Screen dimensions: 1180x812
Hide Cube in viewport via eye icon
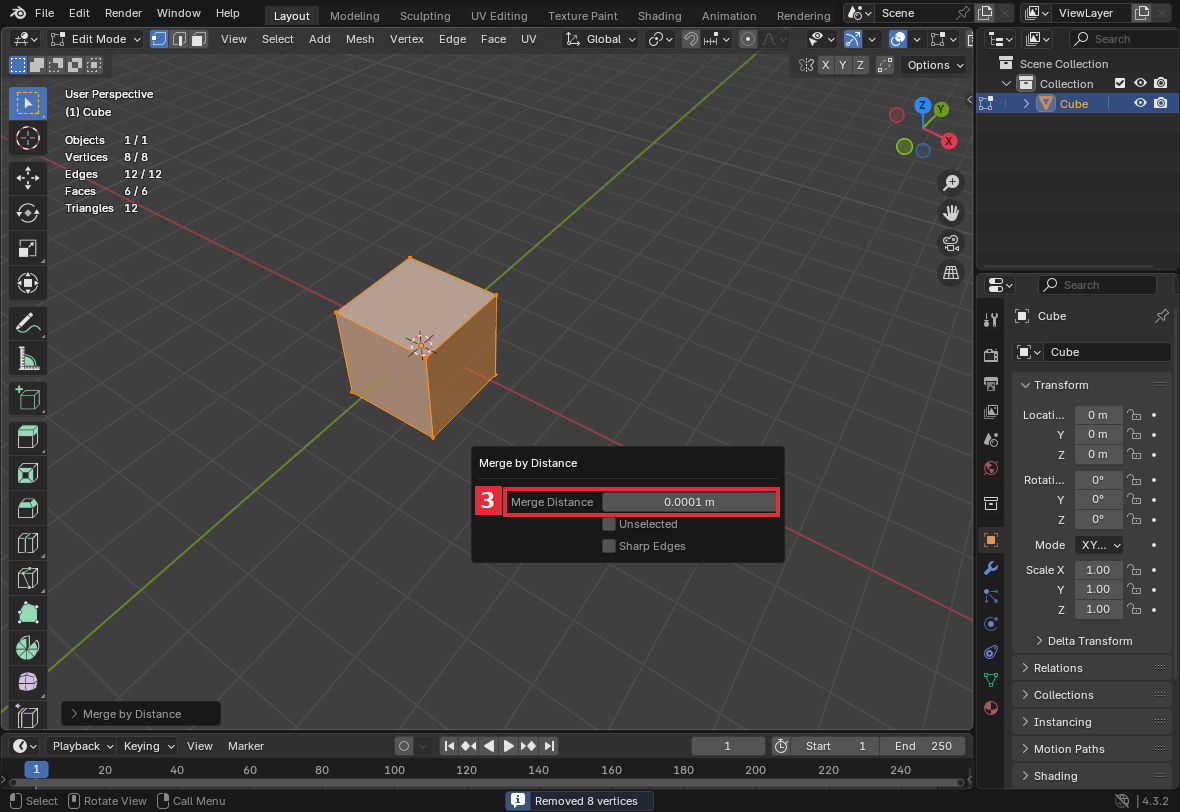(1140, 103)
